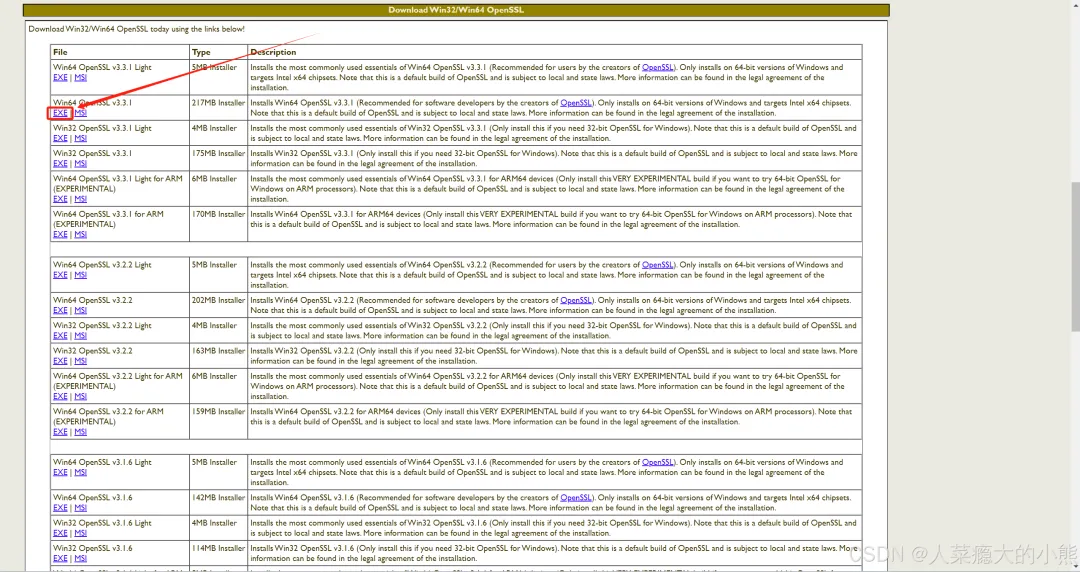The height and width of the screenshot is (572, 1080).
Task: Download the Win64 OpenSSL v3.2.2 Light EXE
Action: pyautogui.click(x=60, y=275)
